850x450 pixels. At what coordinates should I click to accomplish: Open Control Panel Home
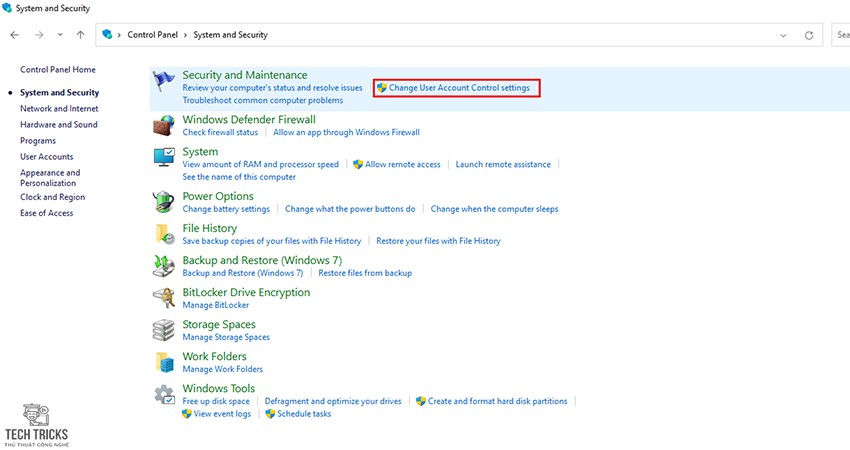pyautogui.click(x=58, y=69)
